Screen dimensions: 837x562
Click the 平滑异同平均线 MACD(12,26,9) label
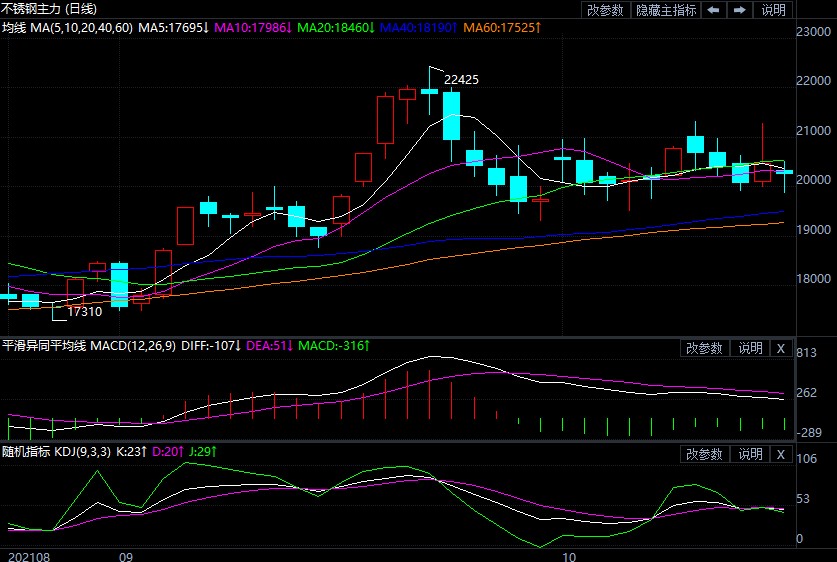tap(92, 346)
